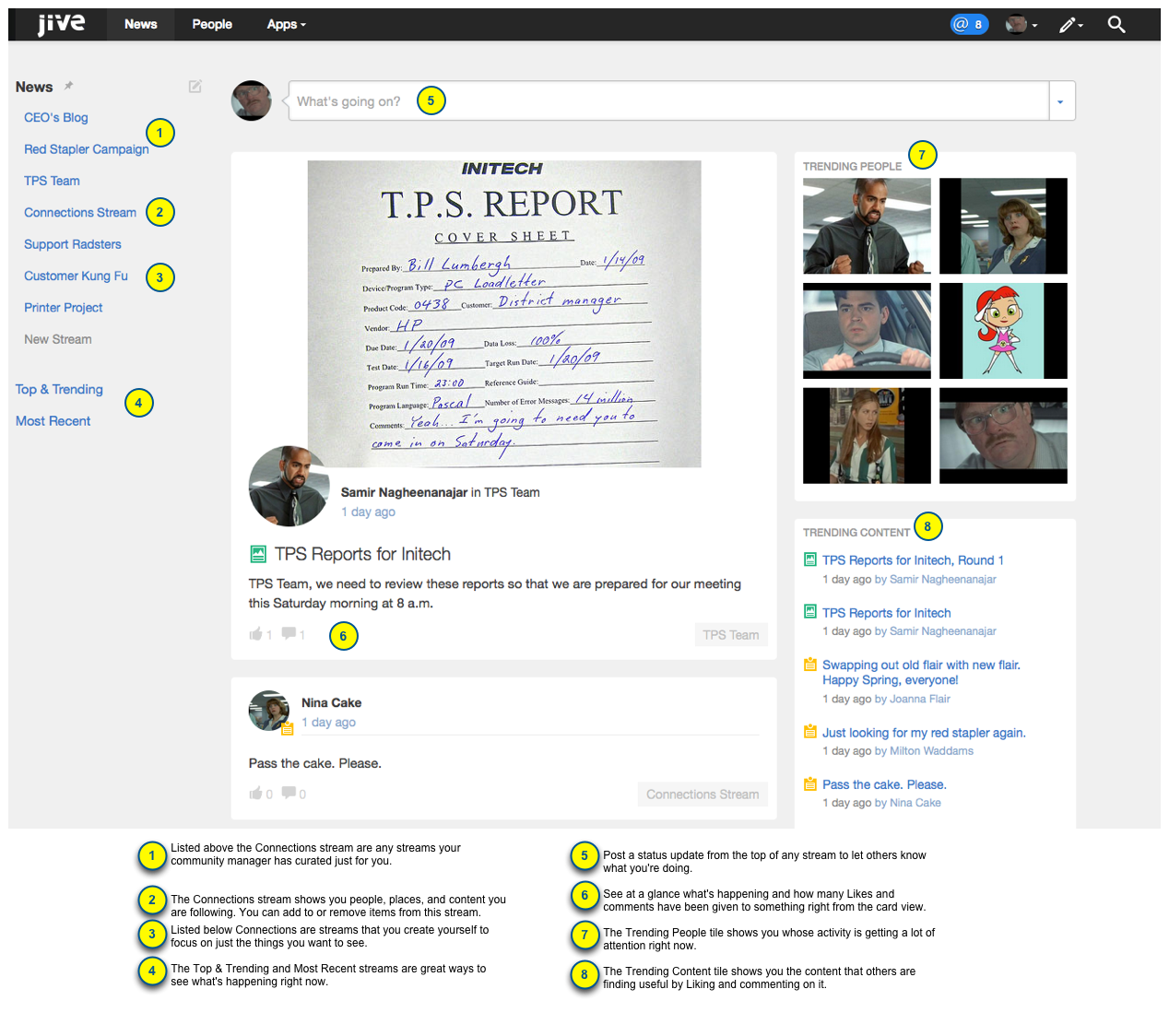Open CEO's Blog stream
The height and width of the screenshot is (1036, 1169).
[x=56, y=118]
